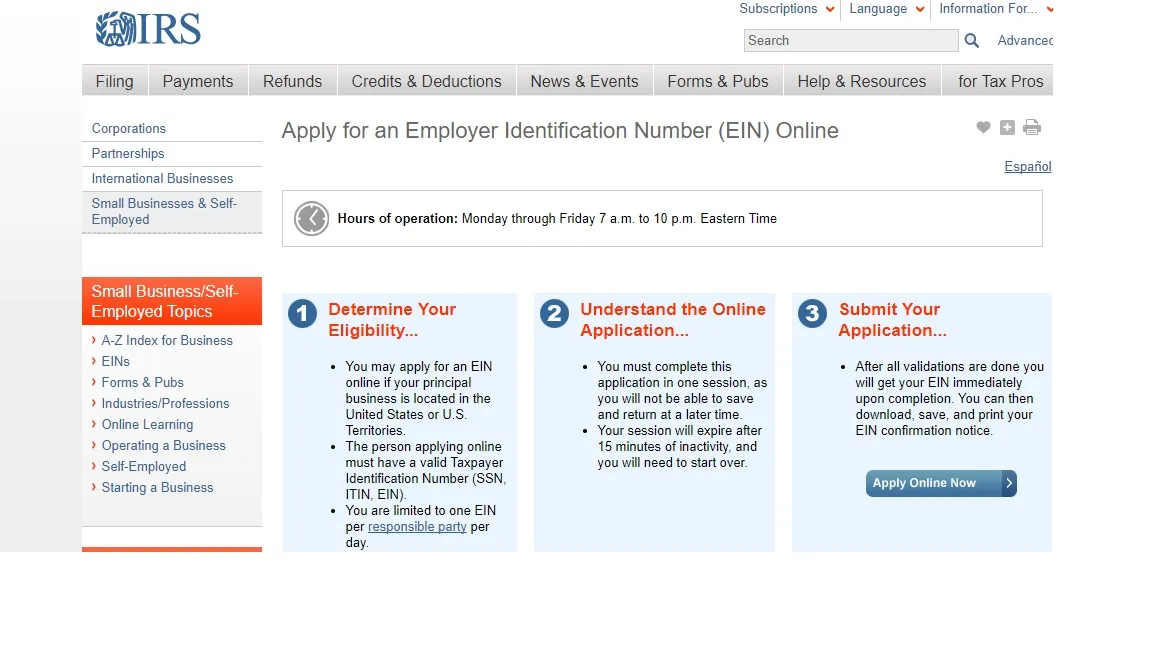Click the IRS logo

pos(148,29)
